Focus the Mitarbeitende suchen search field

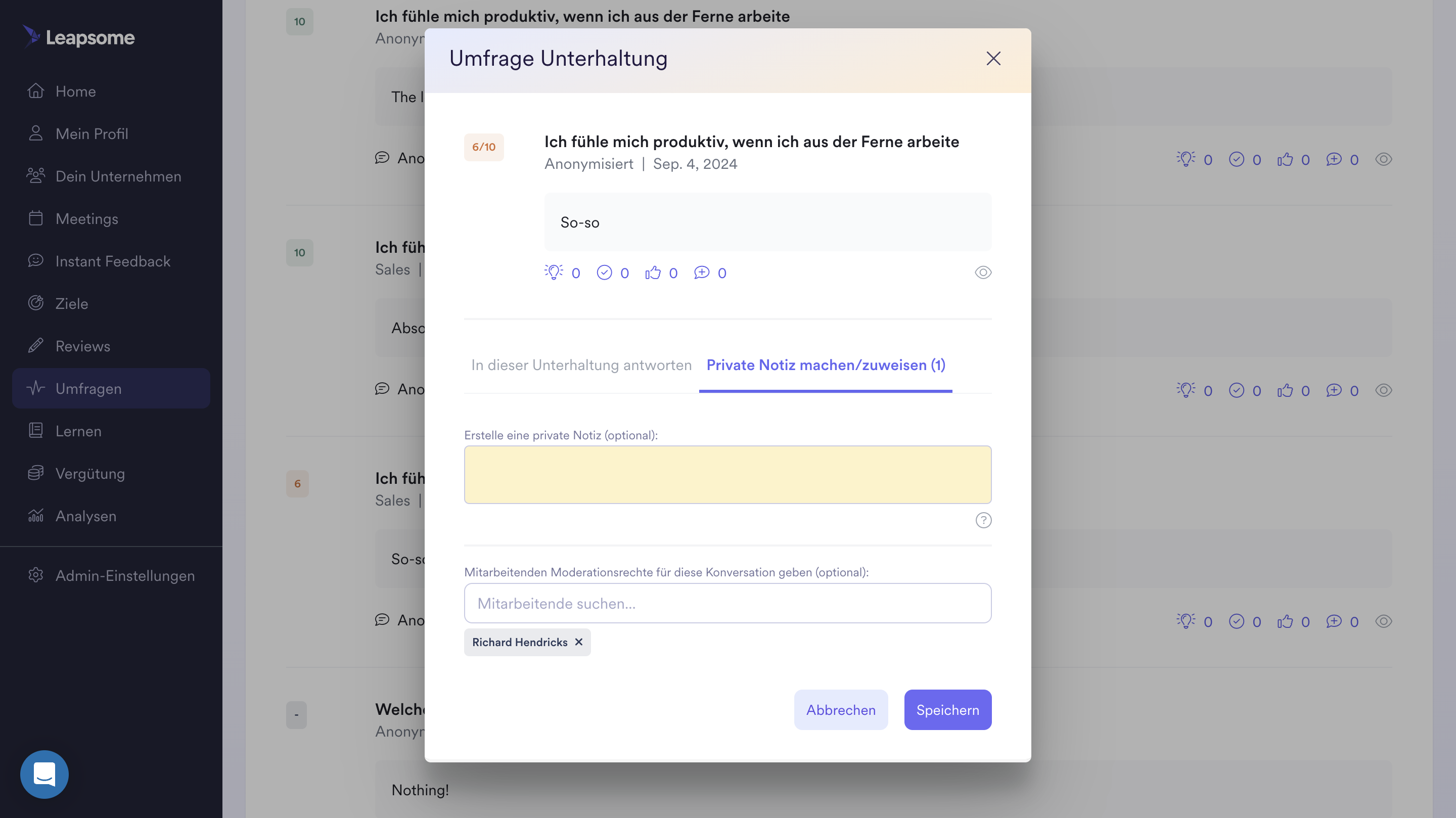[x=727, y=603]
